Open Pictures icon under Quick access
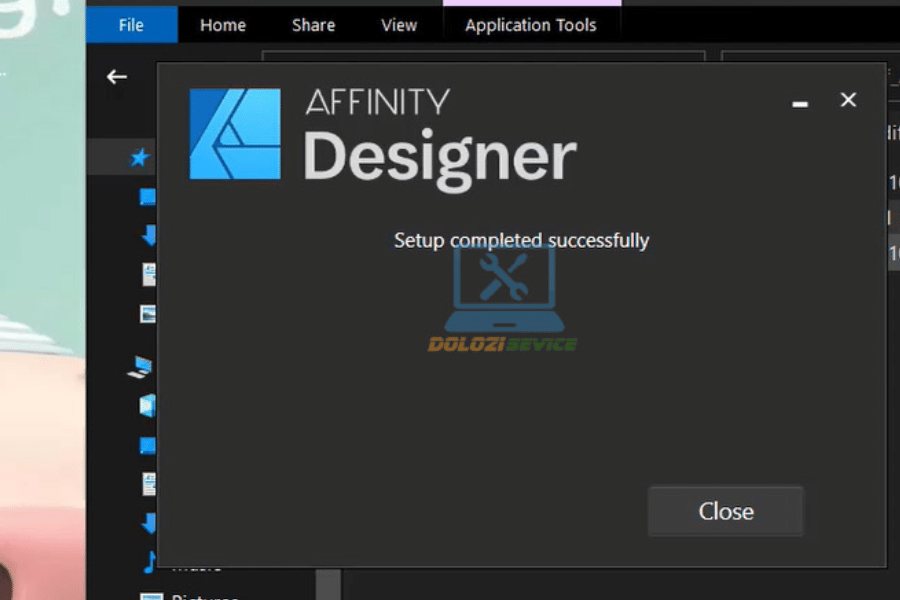Image resolution: width=900 pixels, height=600 pixels. [x=149, y=313]
